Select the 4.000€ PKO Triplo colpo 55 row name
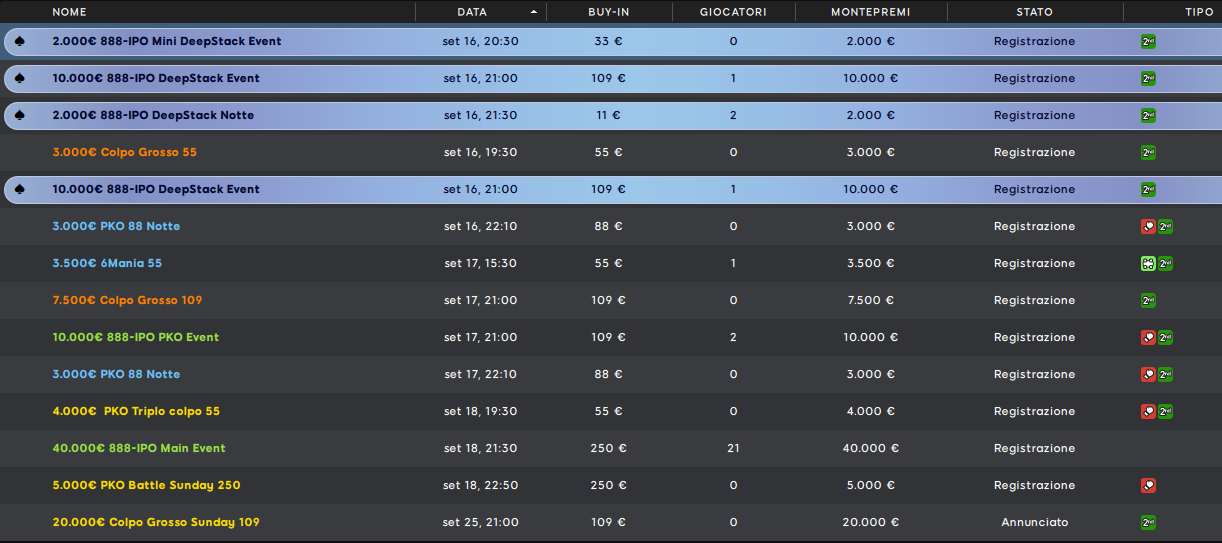The image size is (1222, 543). (136, 412)
